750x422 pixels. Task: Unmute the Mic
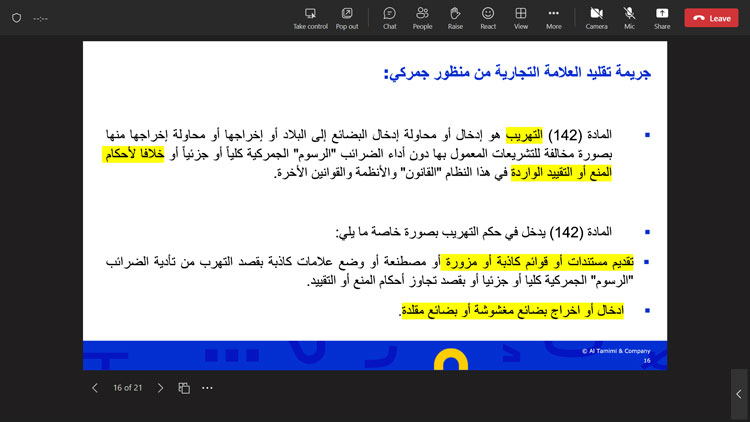pos(630,17)
